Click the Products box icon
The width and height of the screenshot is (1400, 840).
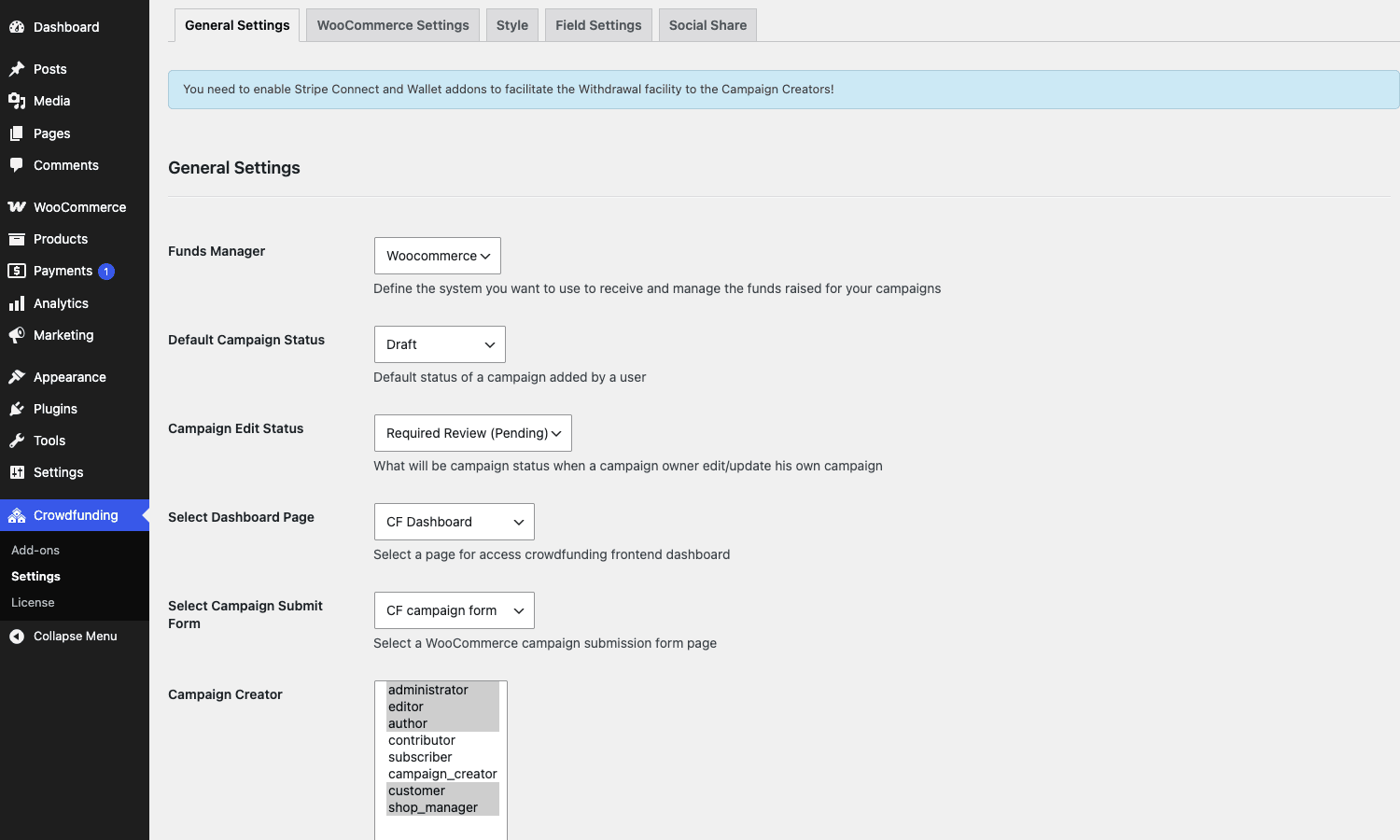(17, 239)
